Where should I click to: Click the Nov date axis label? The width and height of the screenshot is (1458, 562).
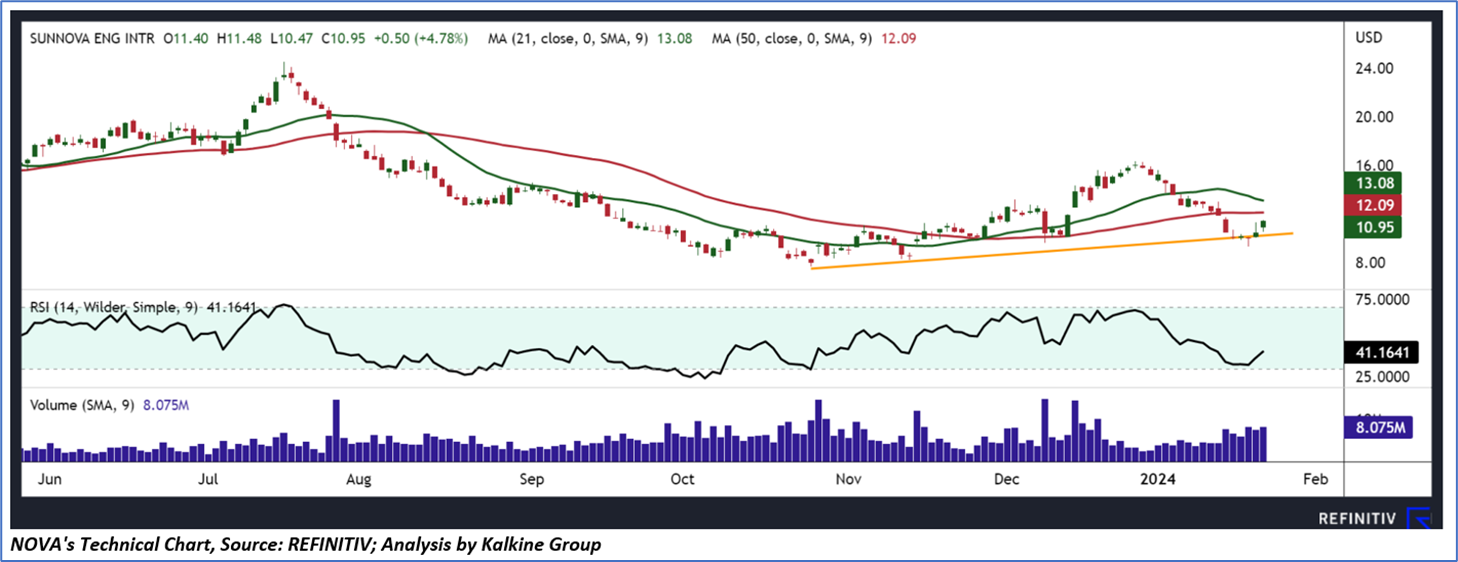pyautogui.click(x=848, y=479)
